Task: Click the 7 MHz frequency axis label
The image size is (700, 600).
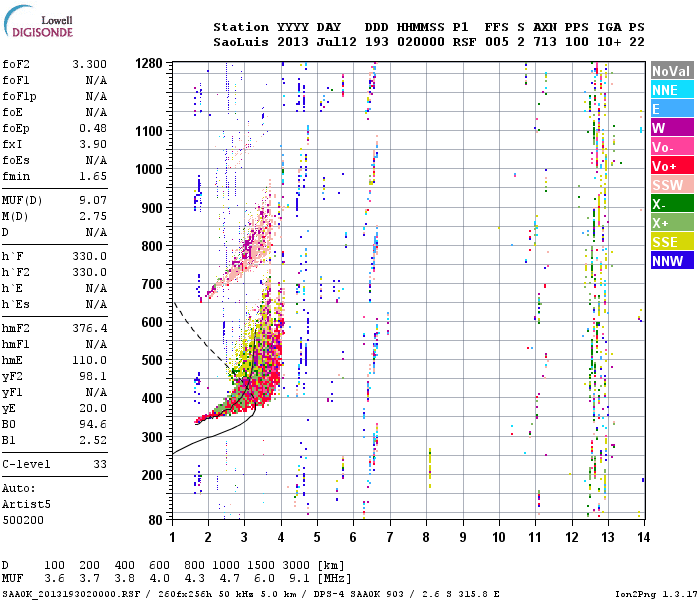Action: [x=390, y=537]
